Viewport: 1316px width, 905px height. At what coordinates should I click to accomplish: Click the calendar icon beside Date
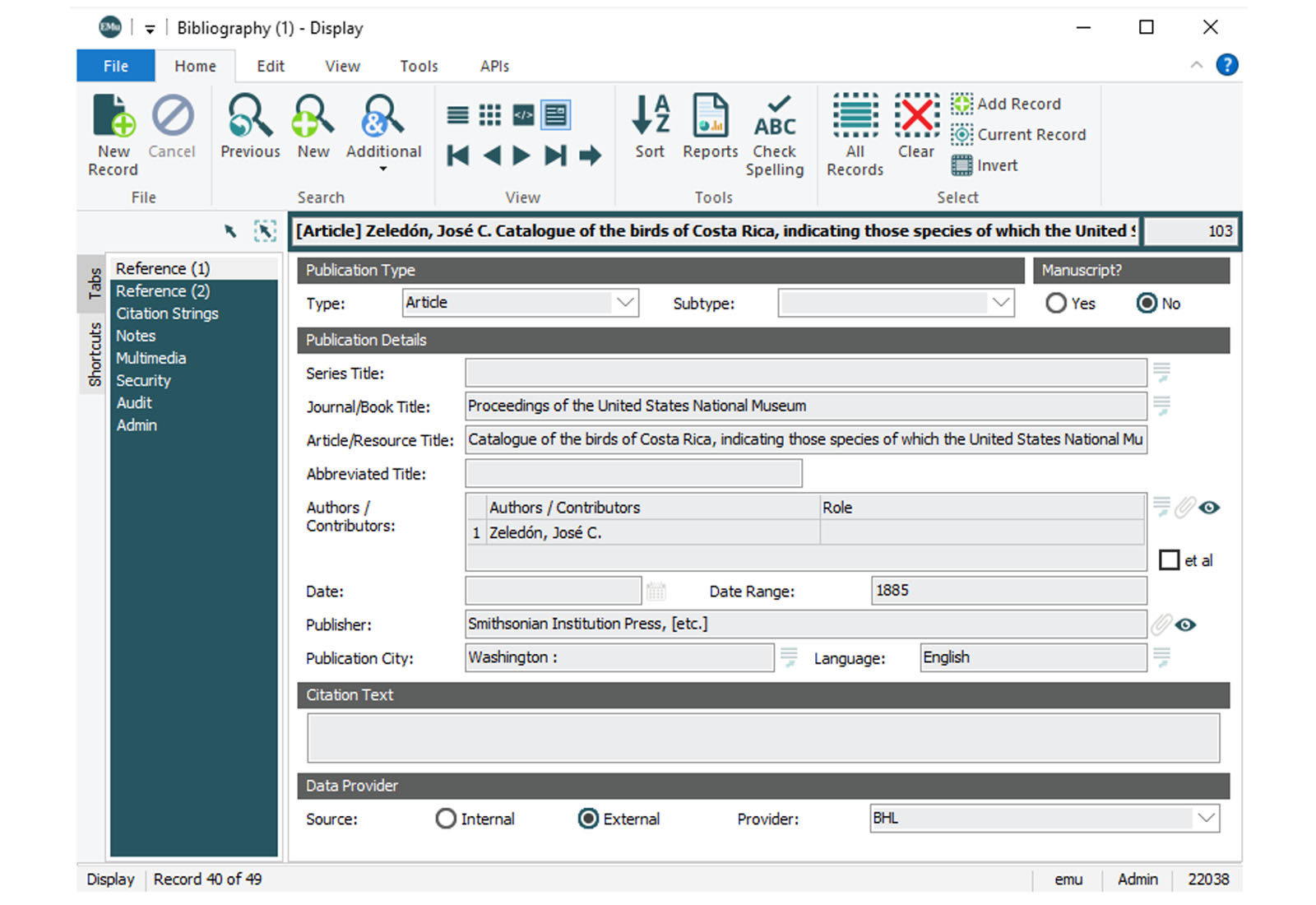click(x=656, y=591)
